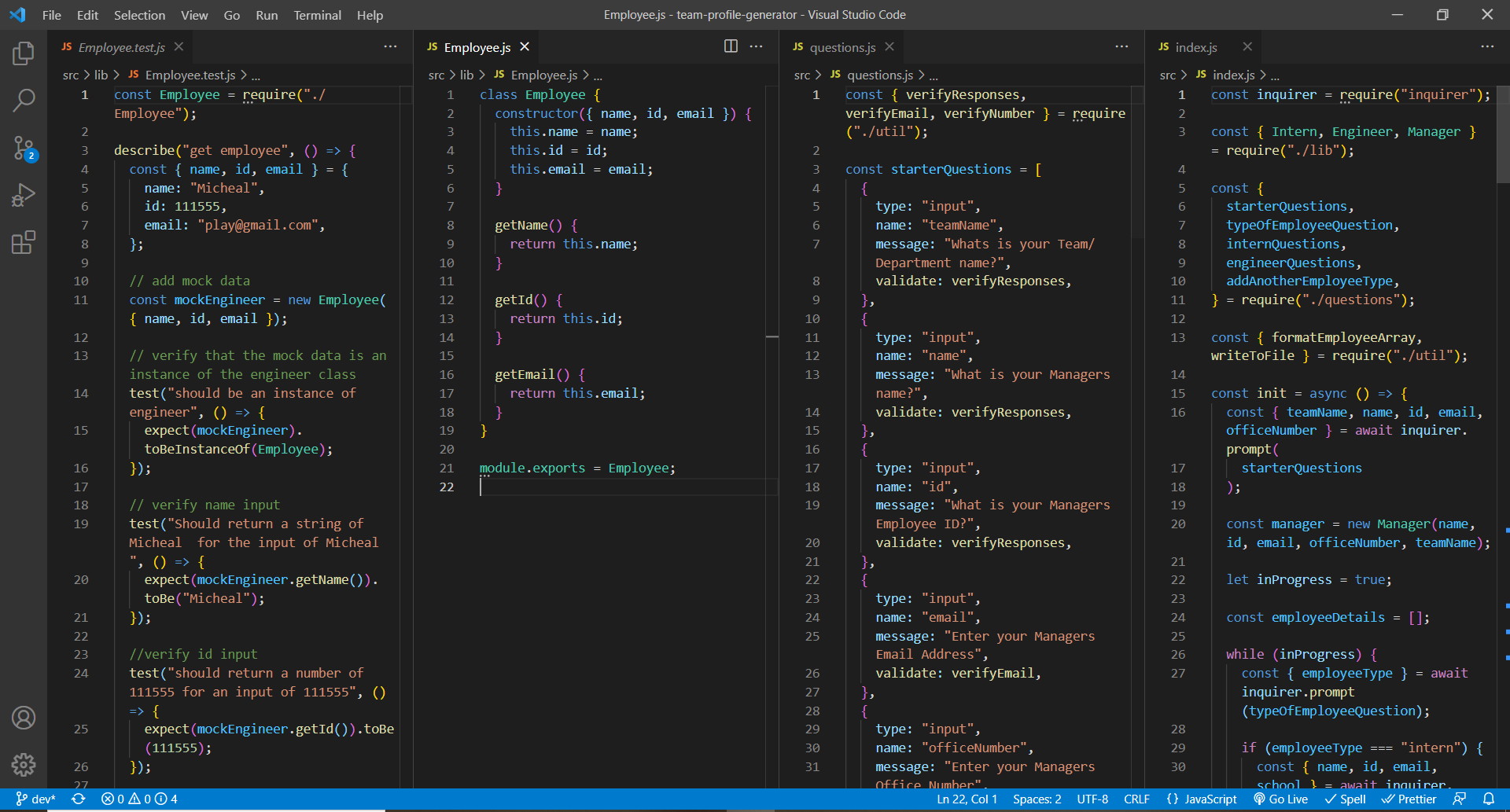Open the Manage settings gear

24,765
